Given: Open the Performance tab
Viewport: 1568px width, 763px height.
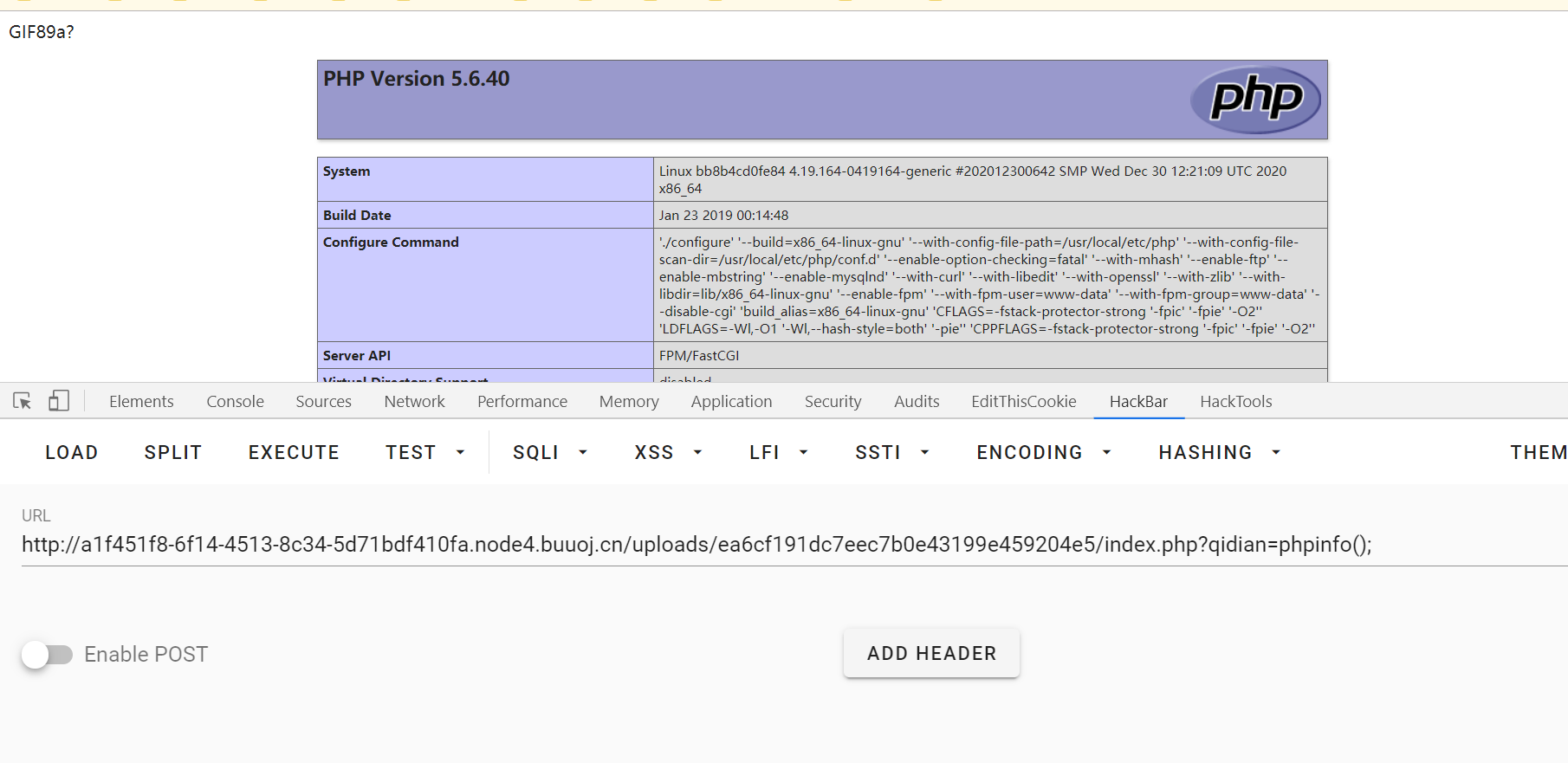Looking at the screenshot, I should (522, 401).
